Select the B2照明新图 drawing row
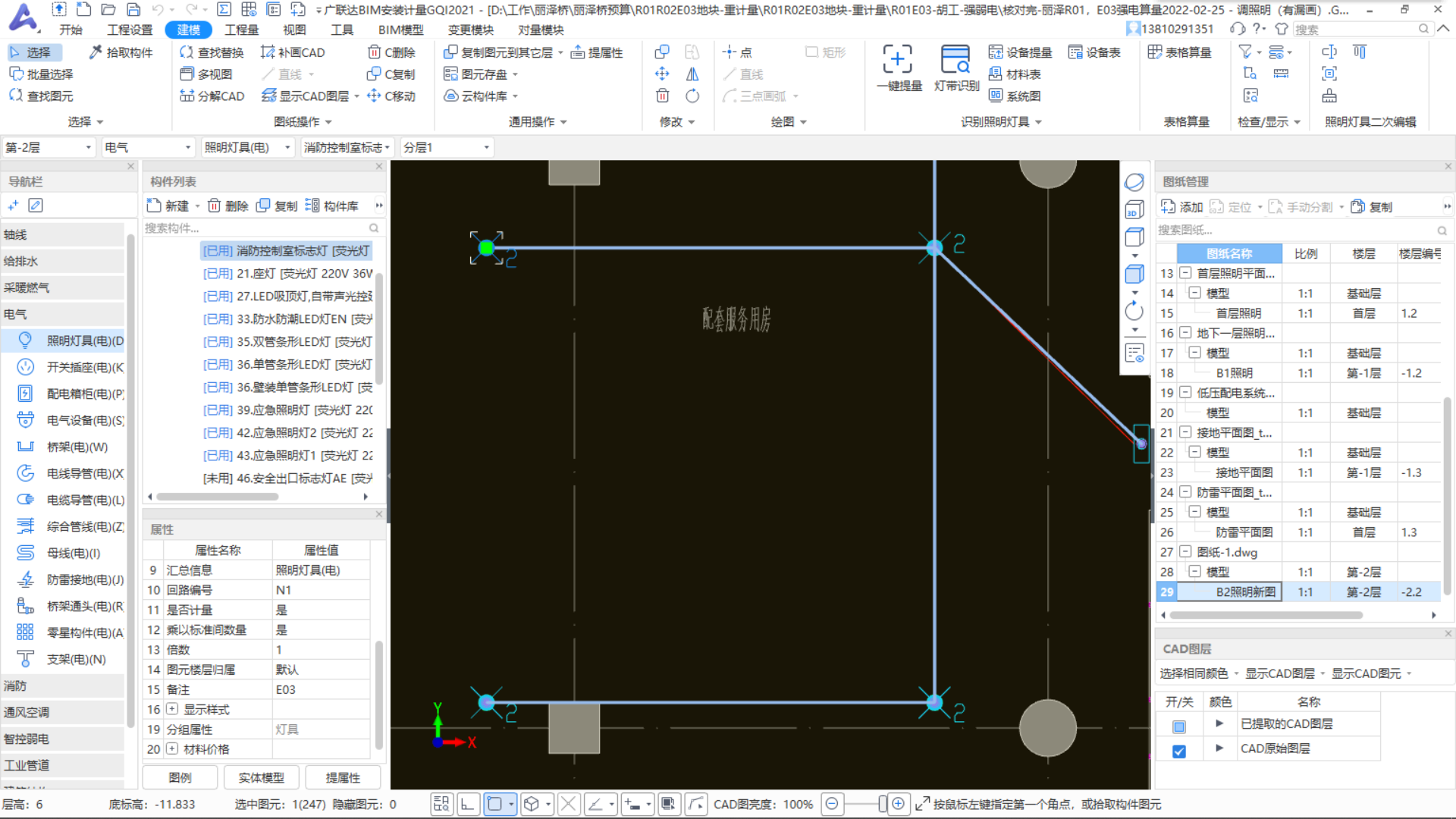This screenshot has width=1456, height=819. 1298,591
